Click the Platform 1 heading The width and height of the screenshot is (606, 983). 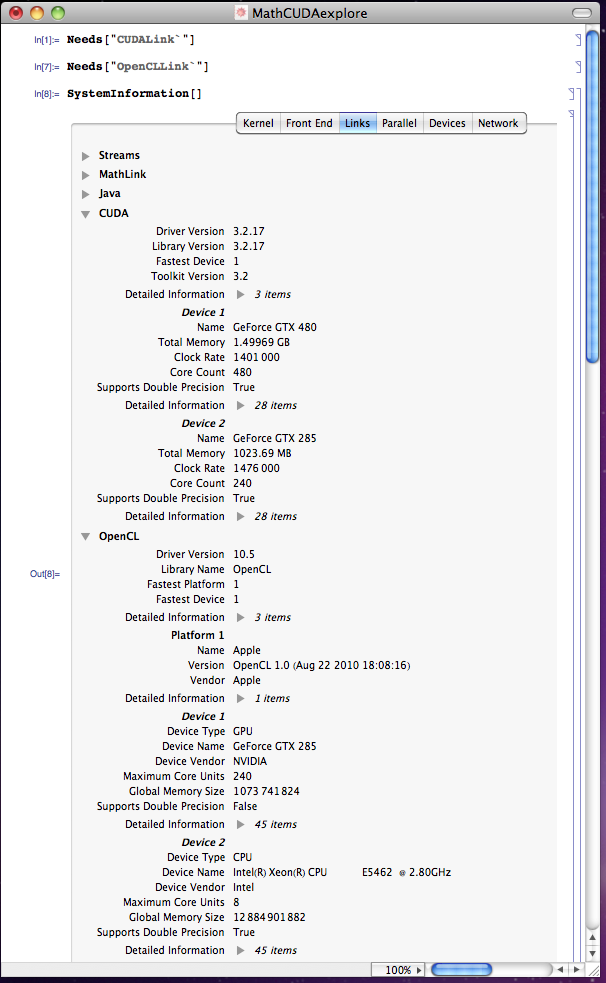(x=197, y=635)
